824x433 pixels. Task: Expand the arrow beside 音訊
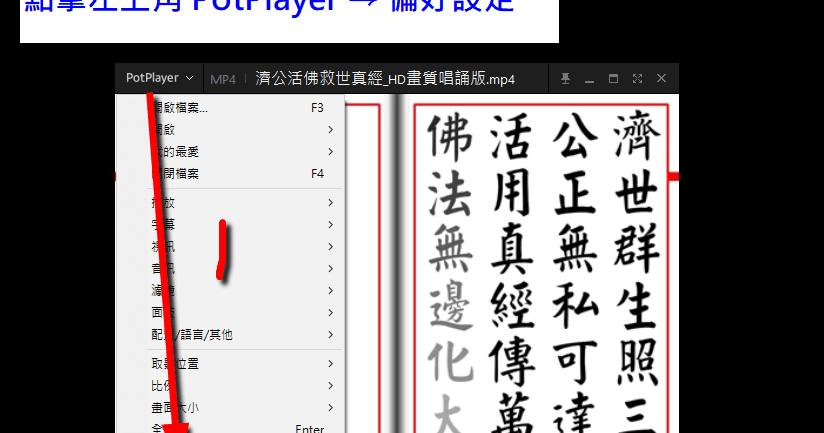331,269
